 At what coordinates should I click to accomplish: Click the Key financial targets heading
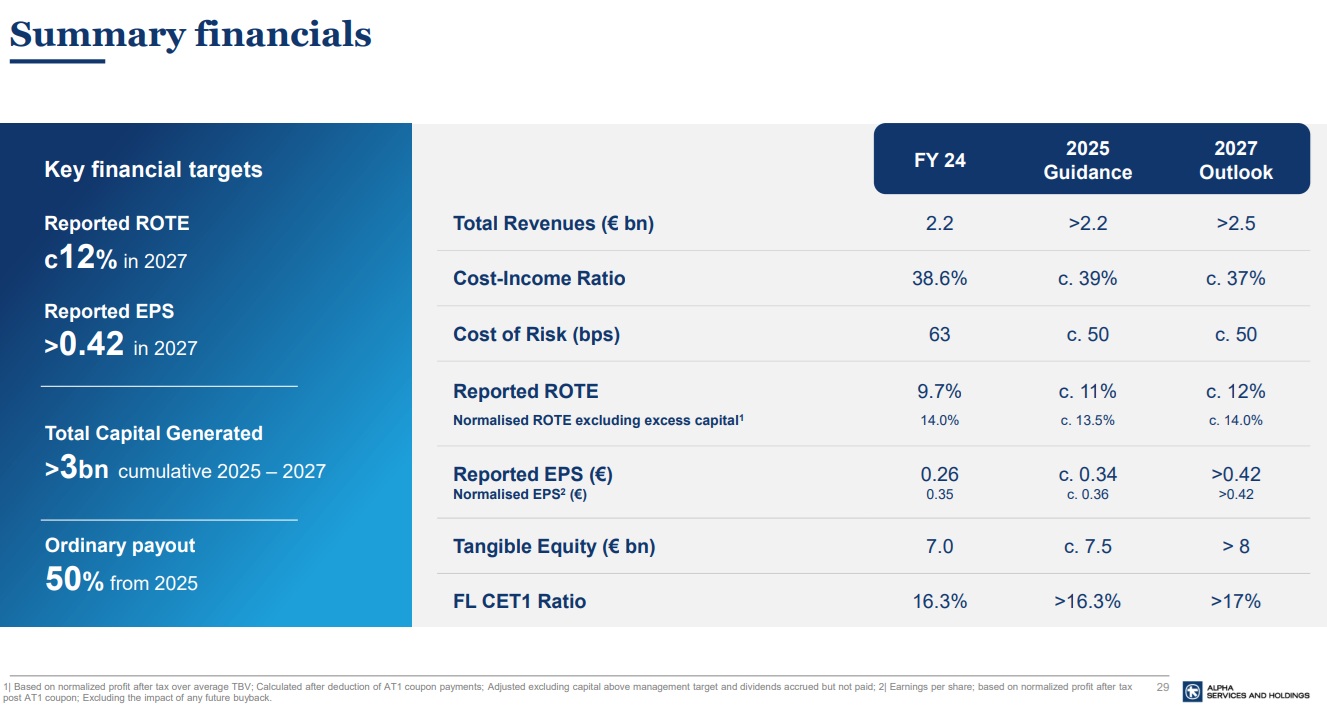tap(153, 170)
